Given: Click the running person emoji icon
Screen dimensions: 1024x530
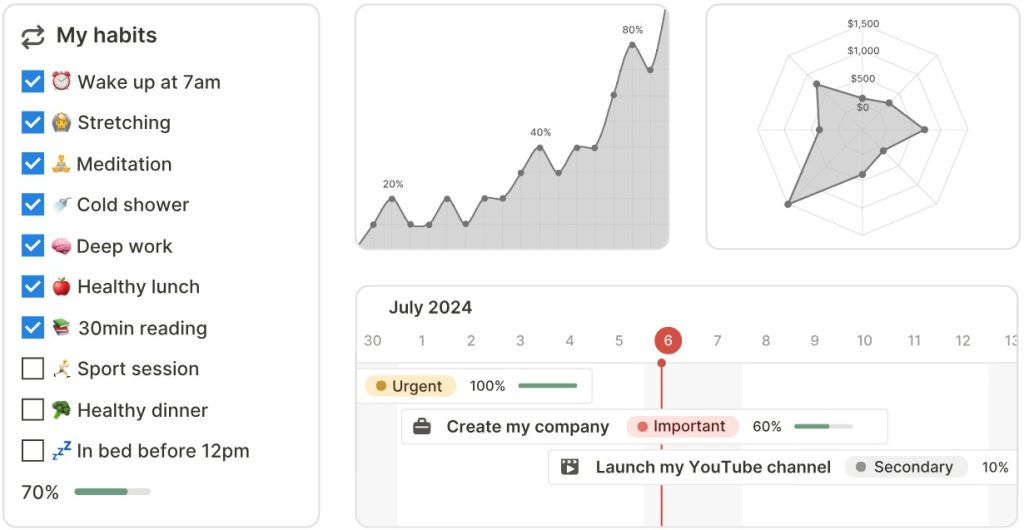Looking at the screenshot, I should 62,369.
